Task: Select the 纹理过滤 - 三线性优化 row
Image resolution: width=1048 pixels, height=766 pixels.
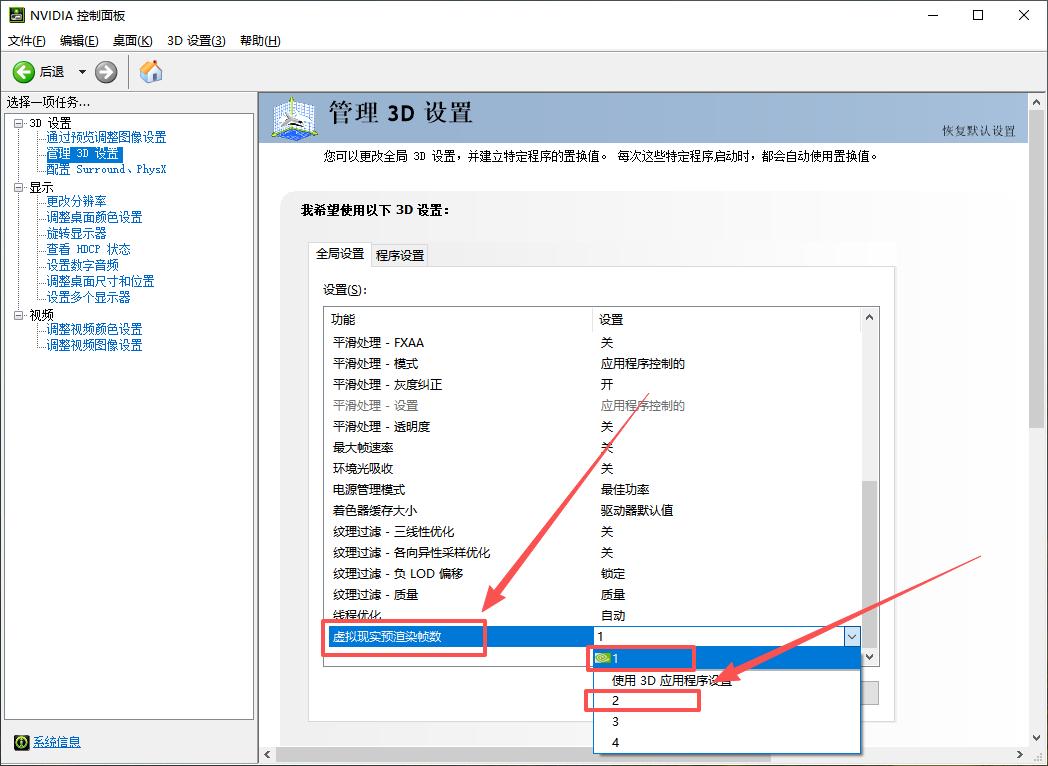Action: (x=592, y=532)
